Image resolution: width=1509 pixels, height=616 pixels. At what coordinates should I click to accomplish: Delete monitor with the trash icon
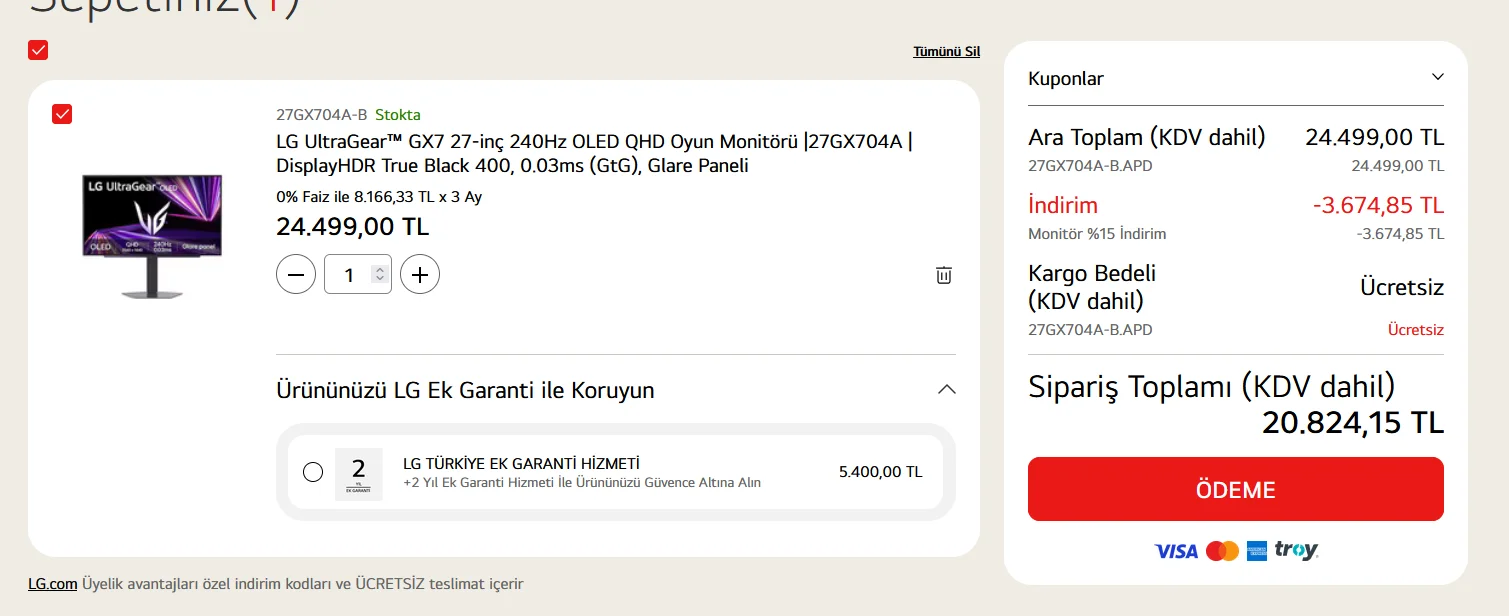coord(943,275)
